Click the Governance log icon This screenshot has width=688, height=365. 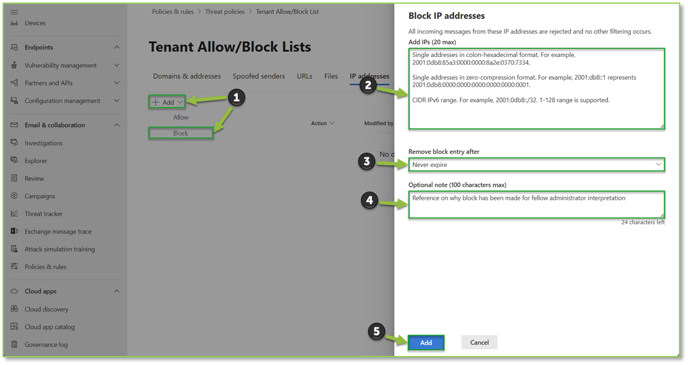coord(14,344)
